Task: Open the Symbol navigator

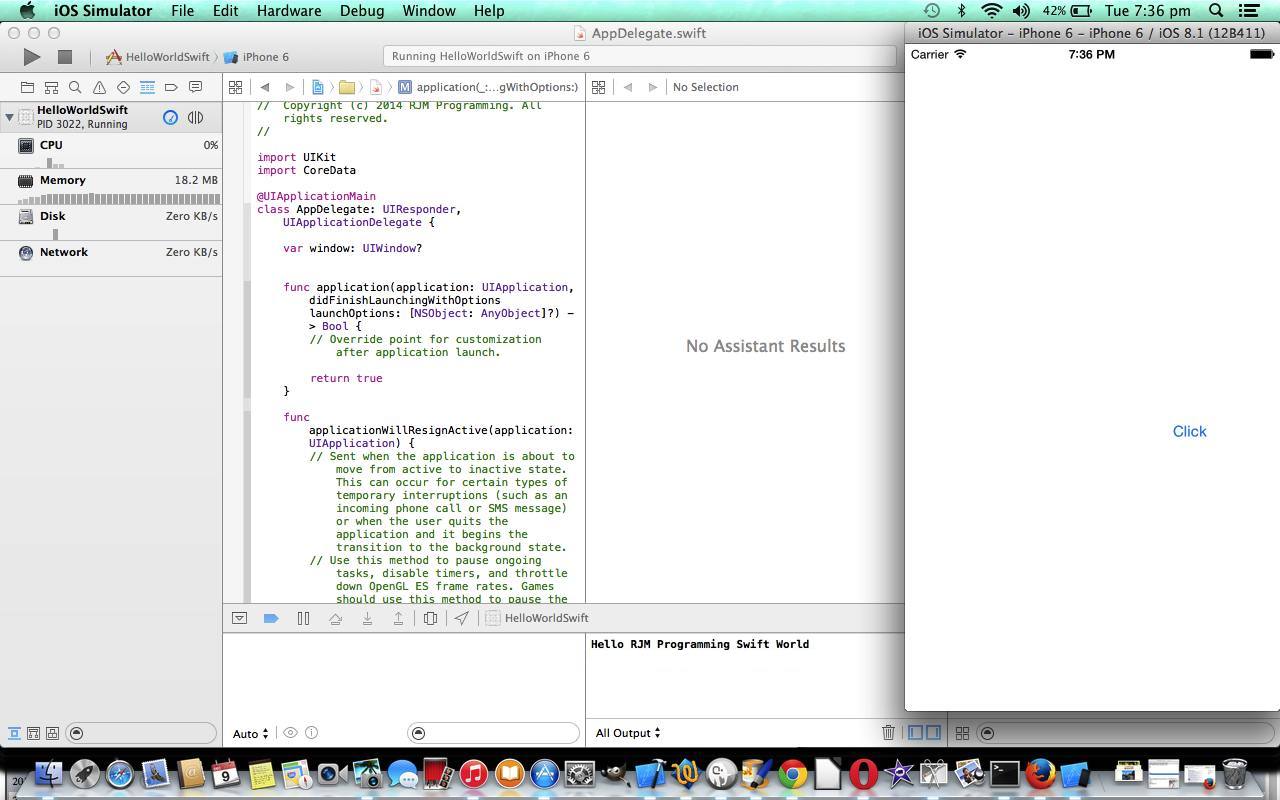Action: [51, 87]
